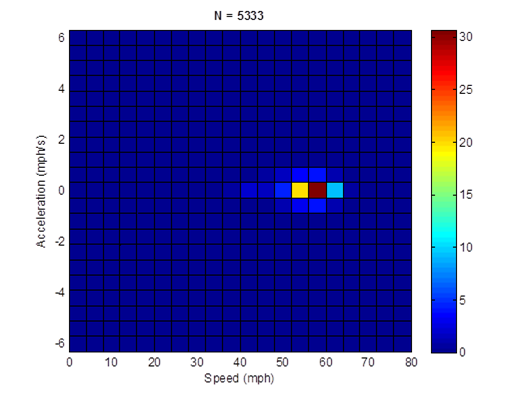Viewport: 528px width, 395px height.
Task: Click colorbar tick label 15
Action: (x=466, y=195)
